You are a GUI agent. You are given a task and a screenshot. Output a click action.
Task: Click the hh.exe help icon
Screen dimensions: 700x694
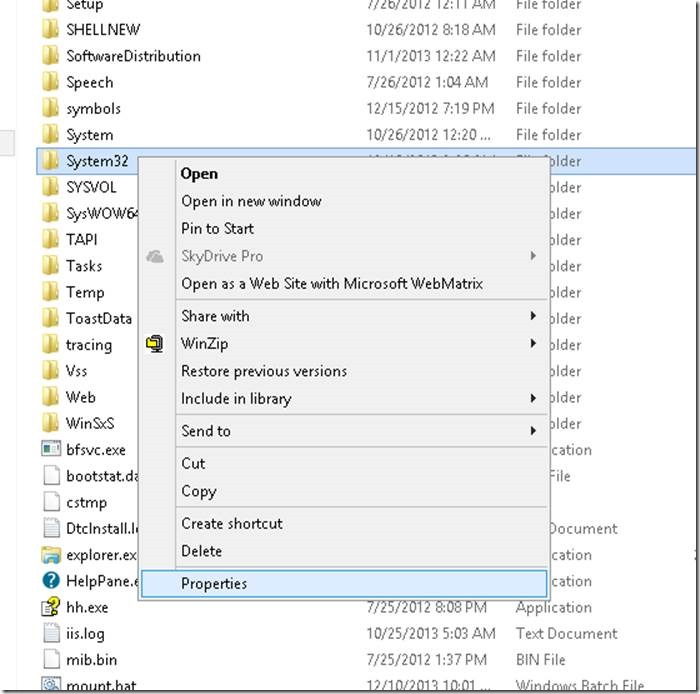51,607
